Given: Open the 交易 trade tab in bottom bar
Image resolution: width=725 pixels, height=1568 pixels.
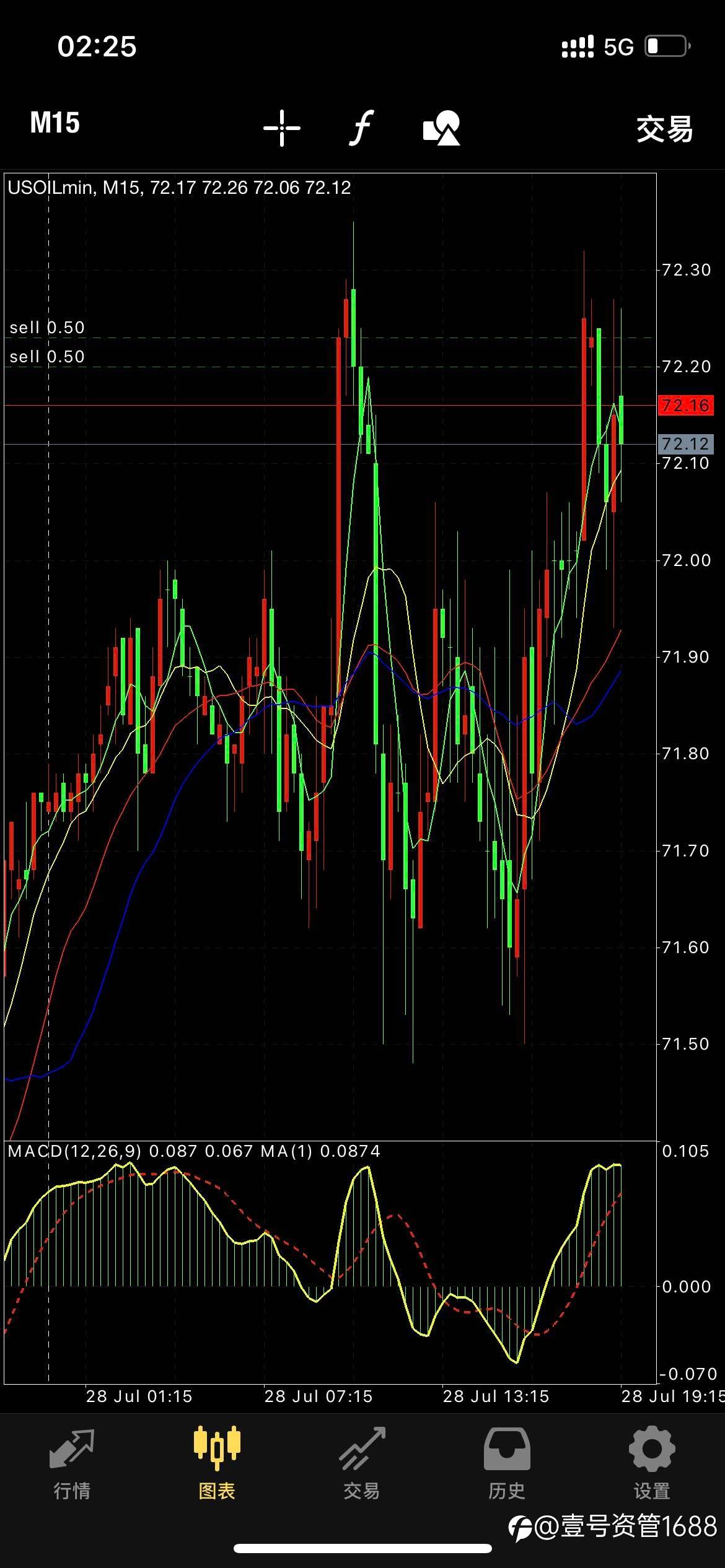Looking at the screenshot, I should pyautogui.click(x=362, y=1464).
